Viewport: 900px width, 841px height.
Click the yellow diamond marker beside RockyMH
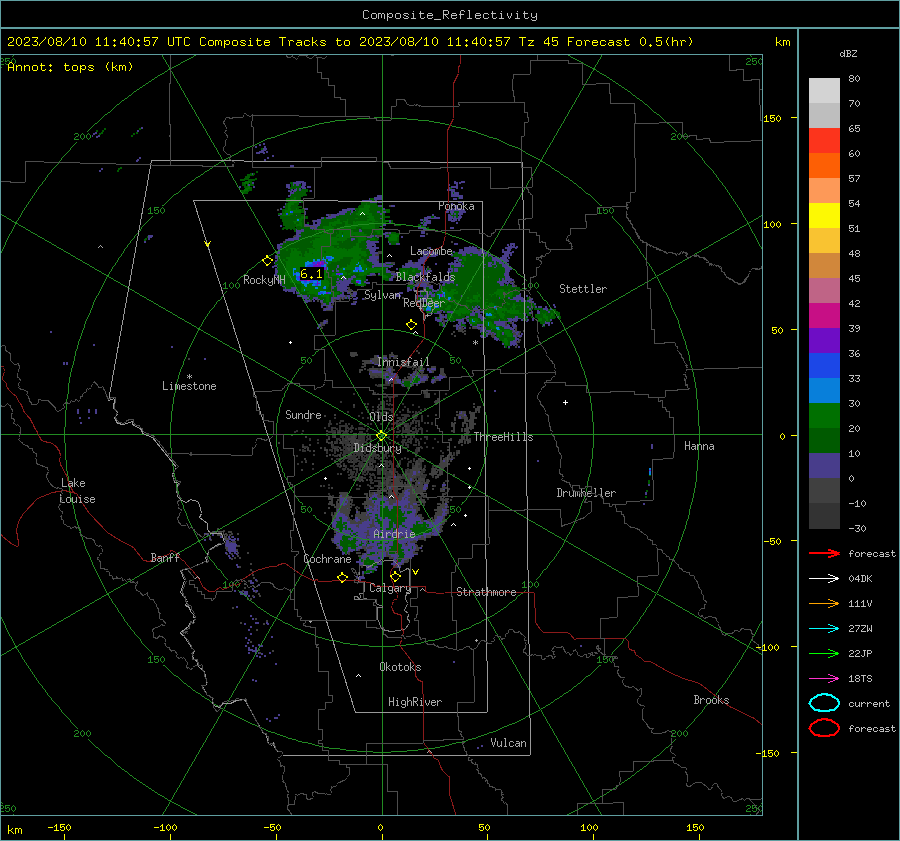coord(267,261)
